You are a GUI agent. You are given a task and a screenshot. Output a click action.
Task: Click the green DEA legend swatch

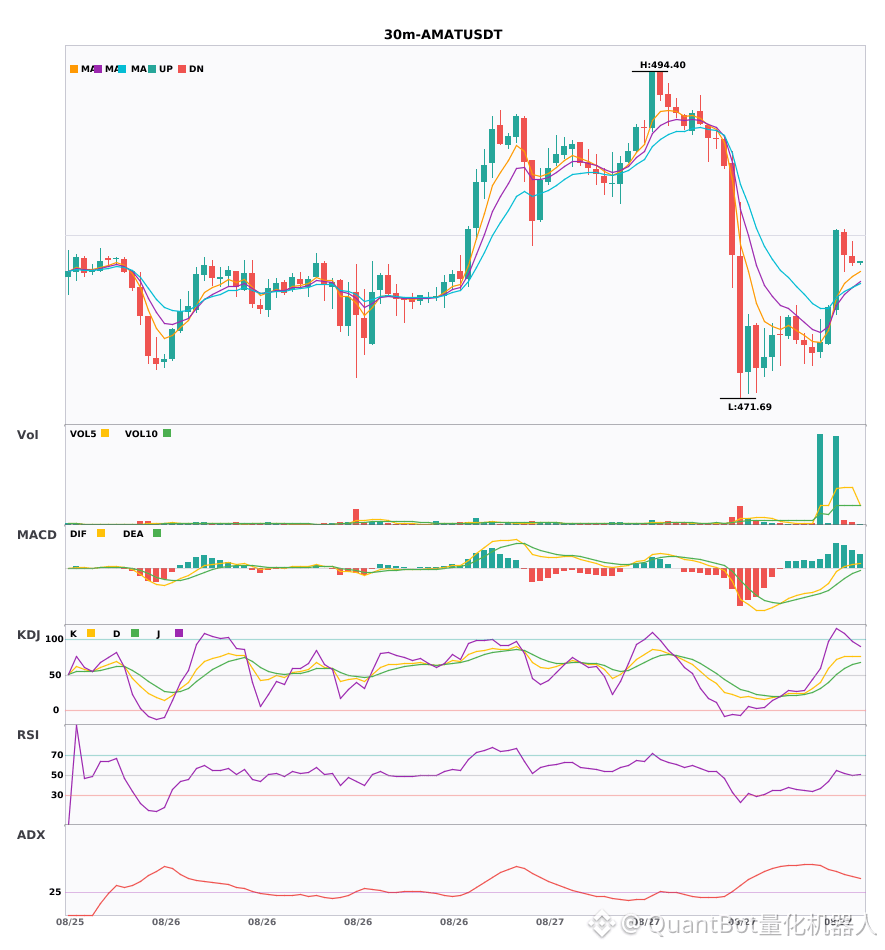point(157,533)
